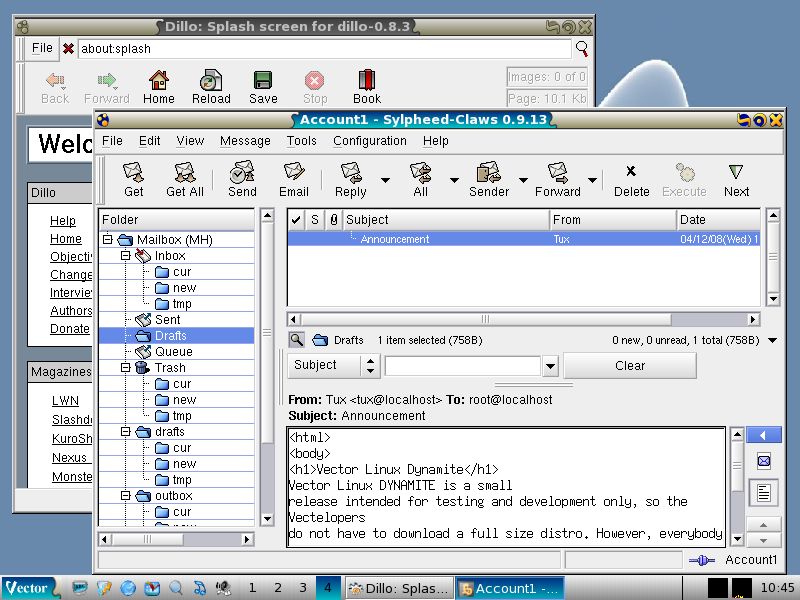This screenshot has height=600, width=800.
Task: Click the Reply toolbar icon
Action: coord(350,179)
